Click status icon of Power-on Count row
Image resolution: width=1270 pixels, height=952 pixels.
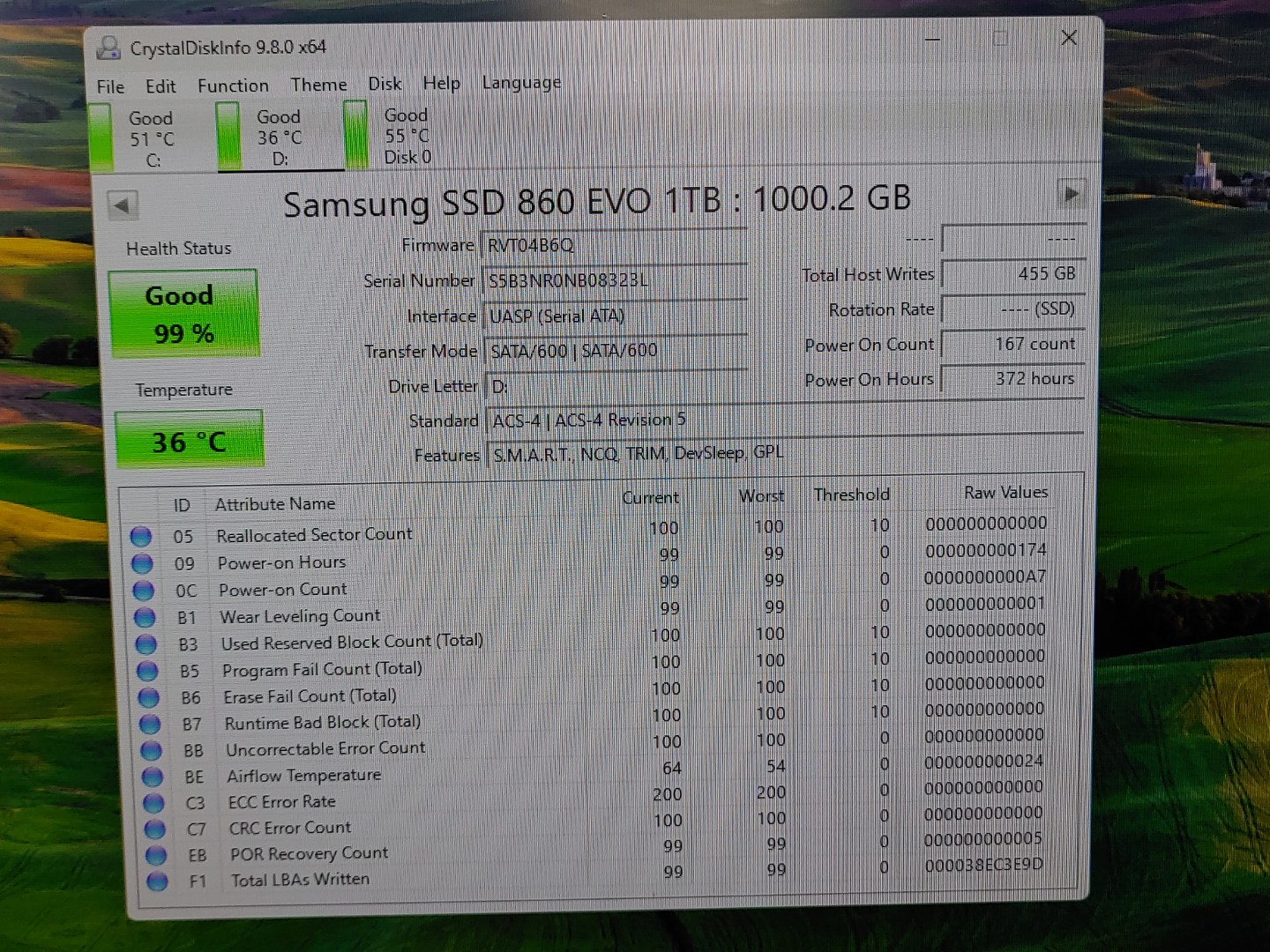[144, 591]
